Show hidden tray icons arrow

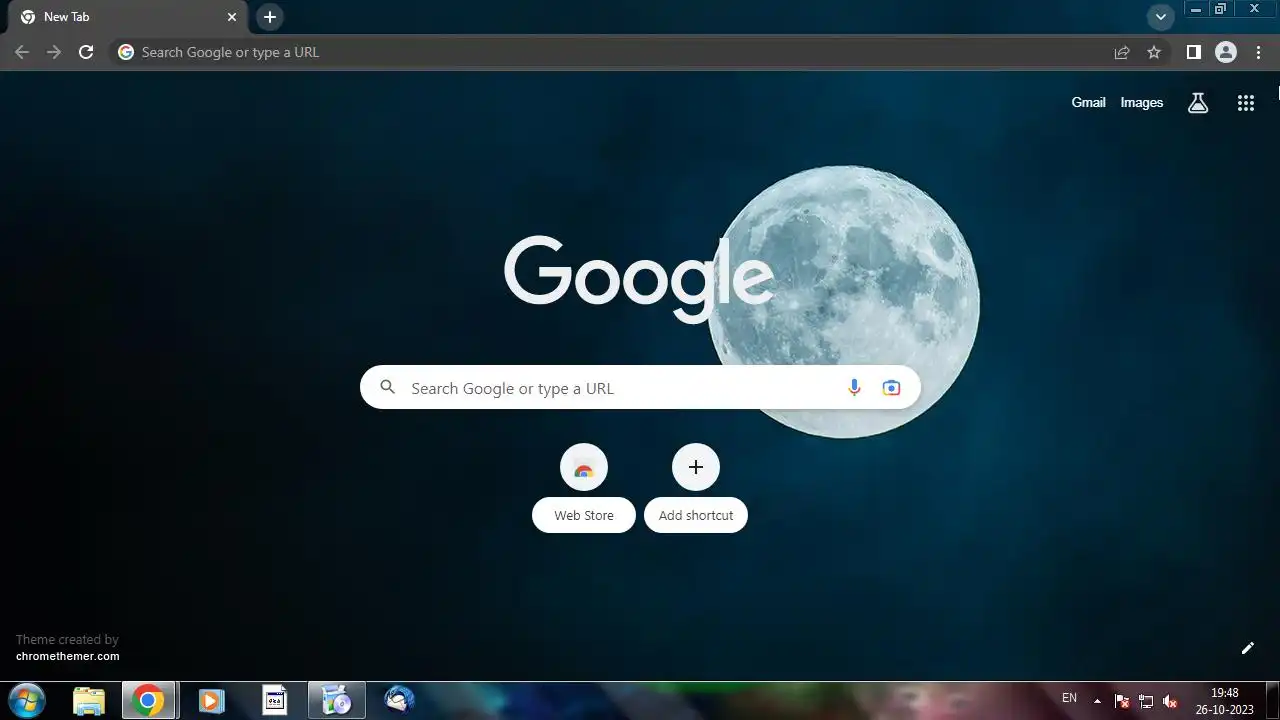(x=1097, y=701)
